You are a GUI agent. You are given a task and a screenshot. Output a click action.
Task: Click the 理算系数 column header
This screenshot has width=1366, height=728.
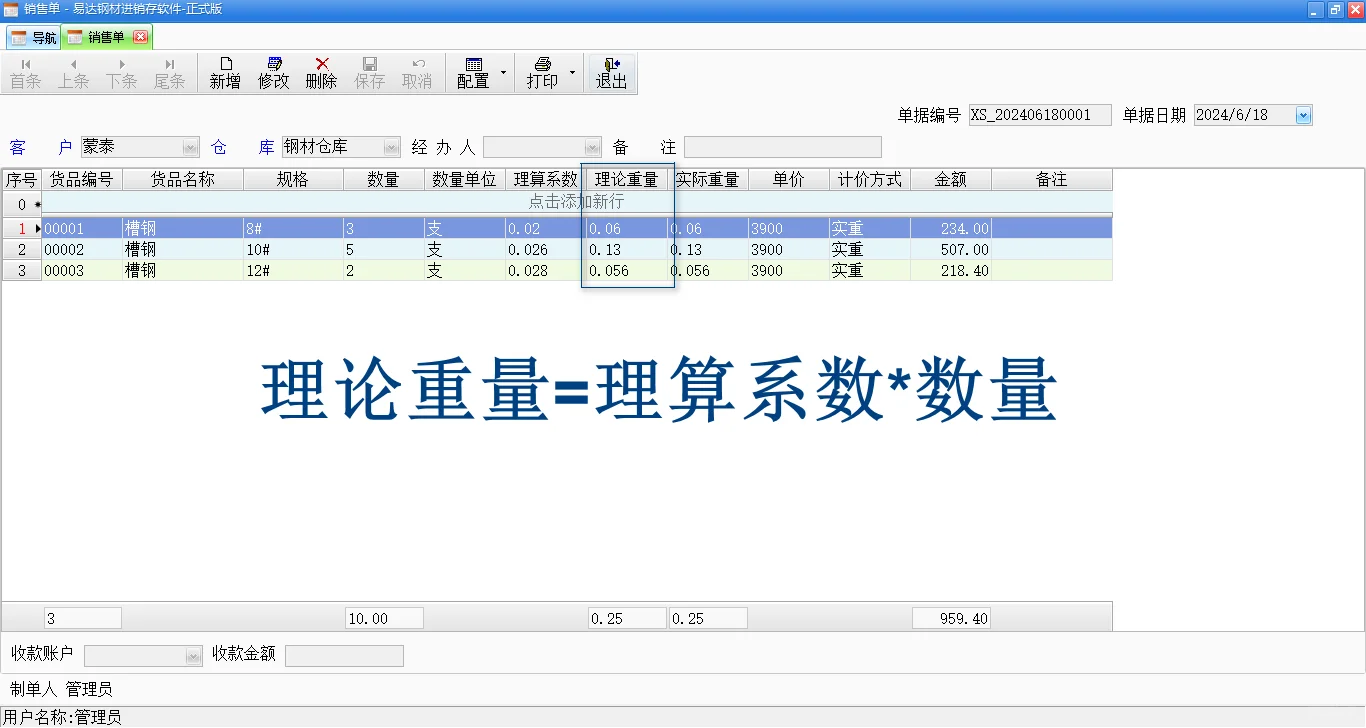tap(546, 180)
